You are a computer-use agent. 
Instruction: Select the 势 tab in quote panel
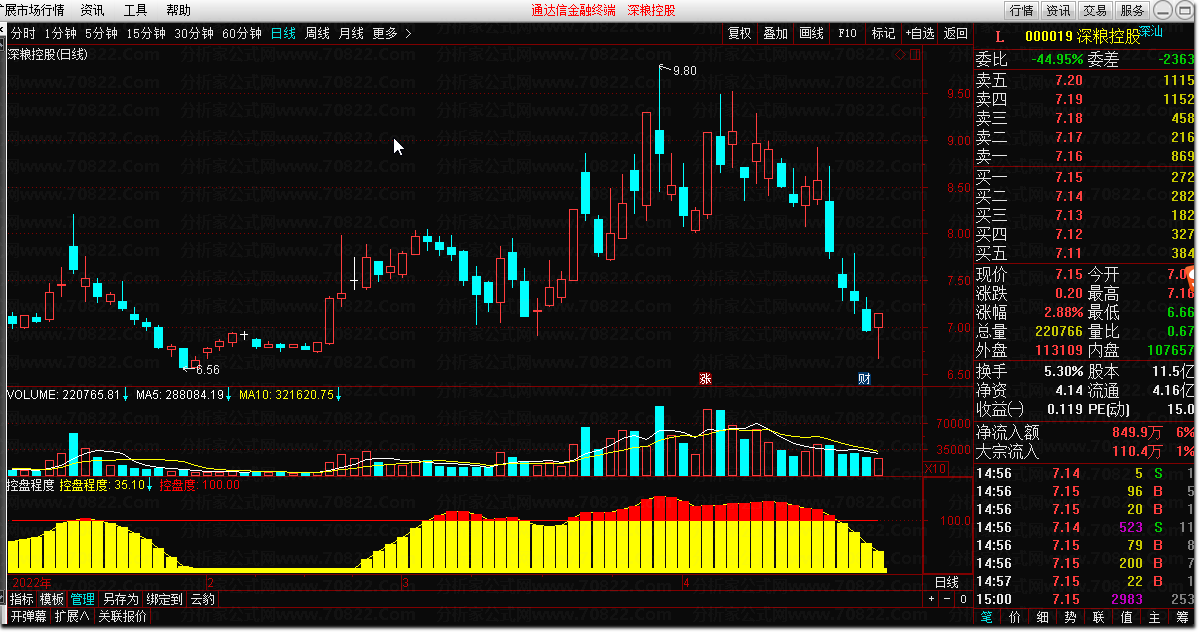point(1072,617)
